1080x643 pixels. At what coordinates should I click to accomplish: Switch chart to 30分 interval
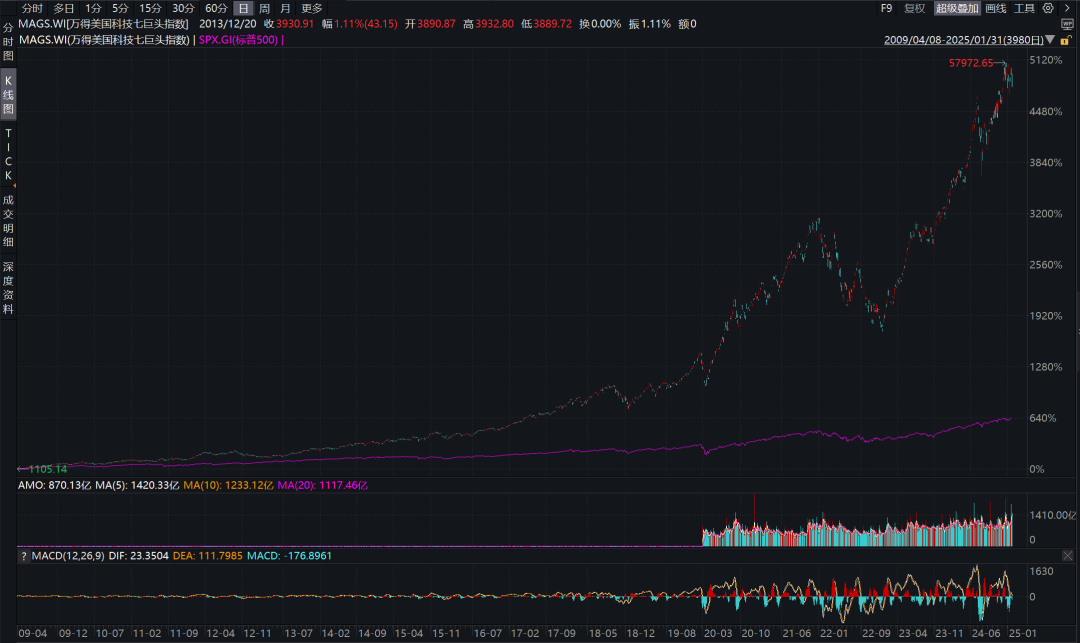click(x=183, y=8)
